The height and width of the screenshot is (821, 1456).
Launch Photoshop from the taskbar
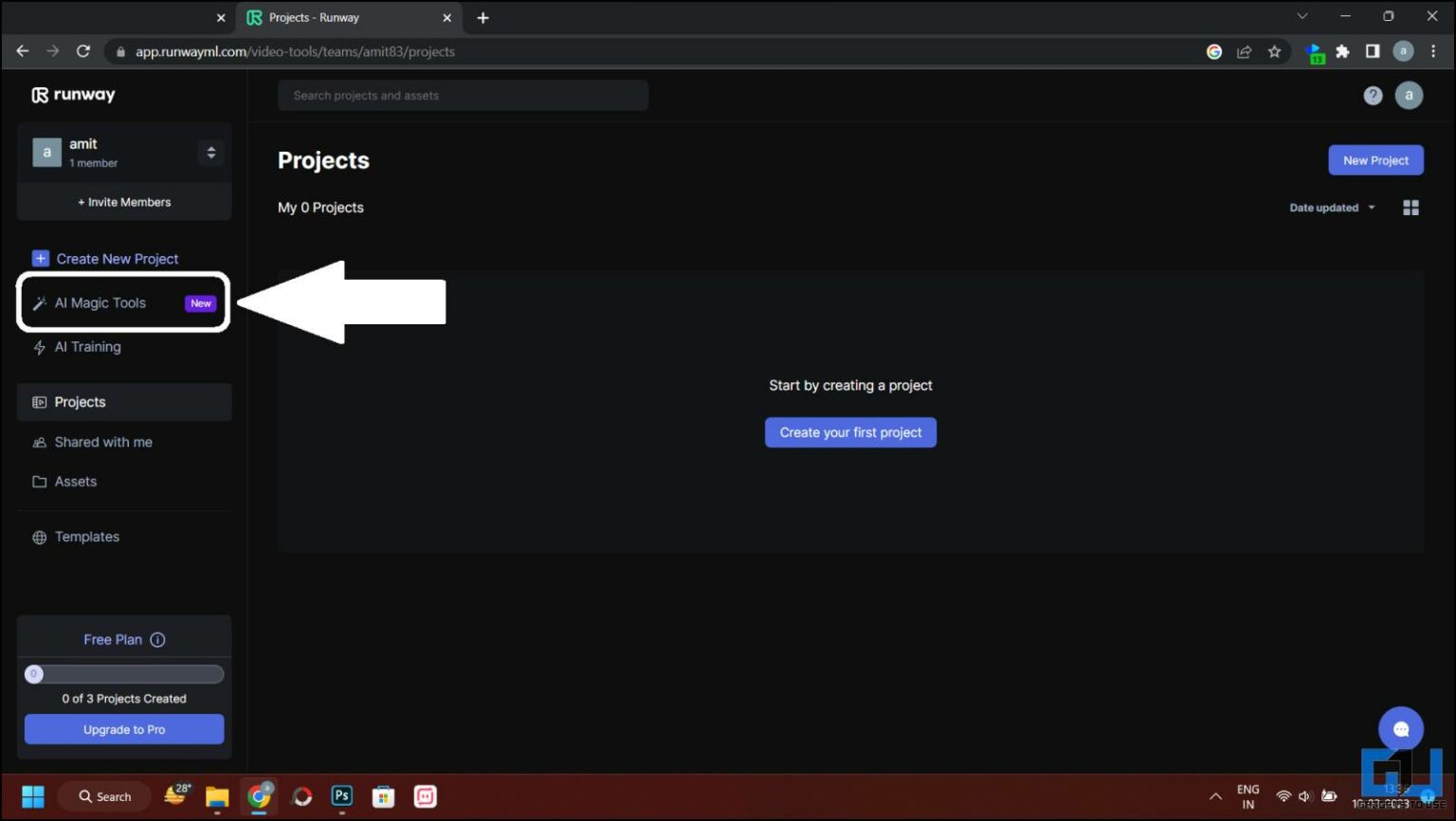341,796
